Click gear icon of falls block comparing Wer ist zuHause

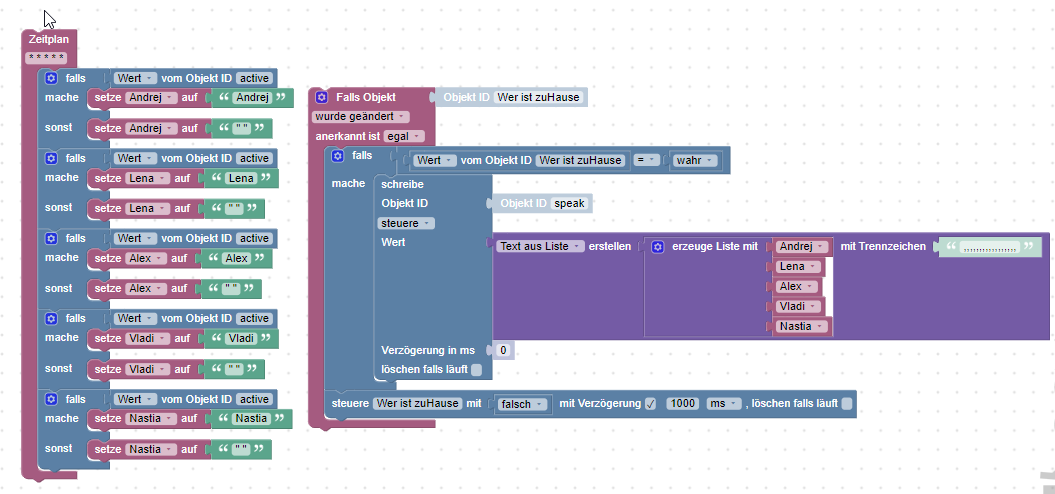click(x=338, y=156)
